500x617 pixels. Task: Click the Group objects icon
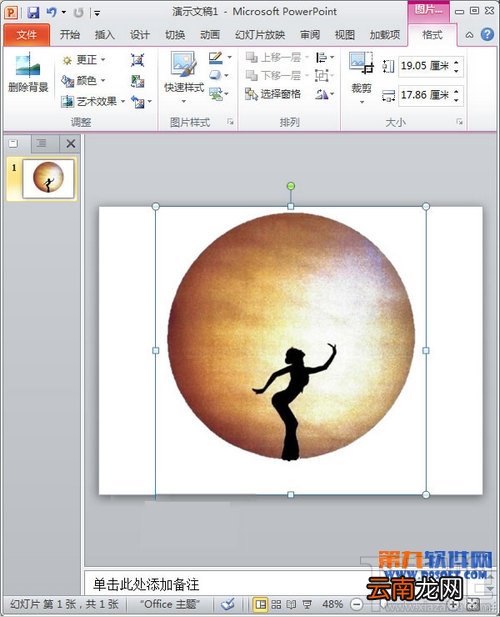click(x=321, y=75)
